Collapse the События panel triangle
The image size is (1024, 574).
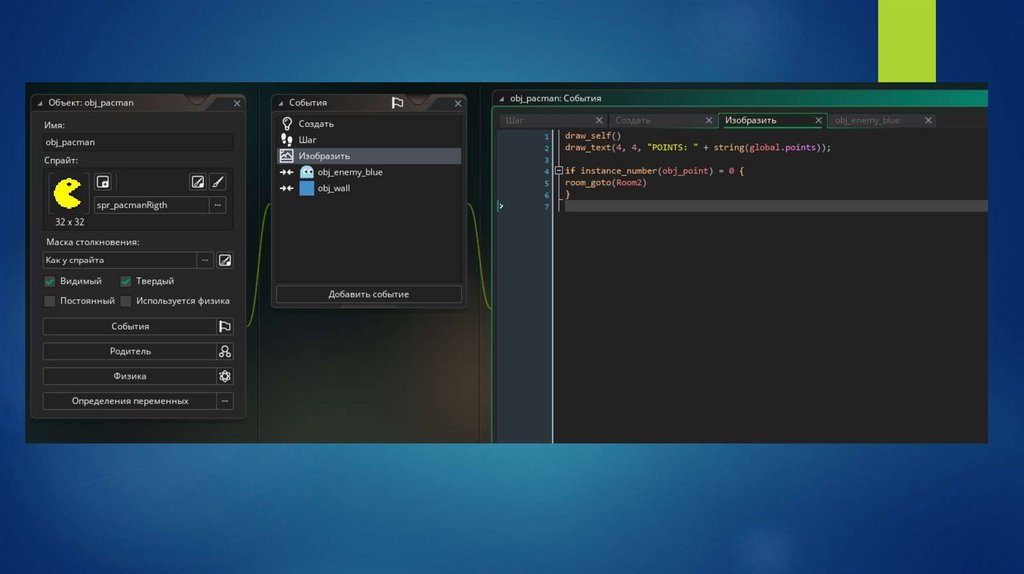(x=281, y=103)
